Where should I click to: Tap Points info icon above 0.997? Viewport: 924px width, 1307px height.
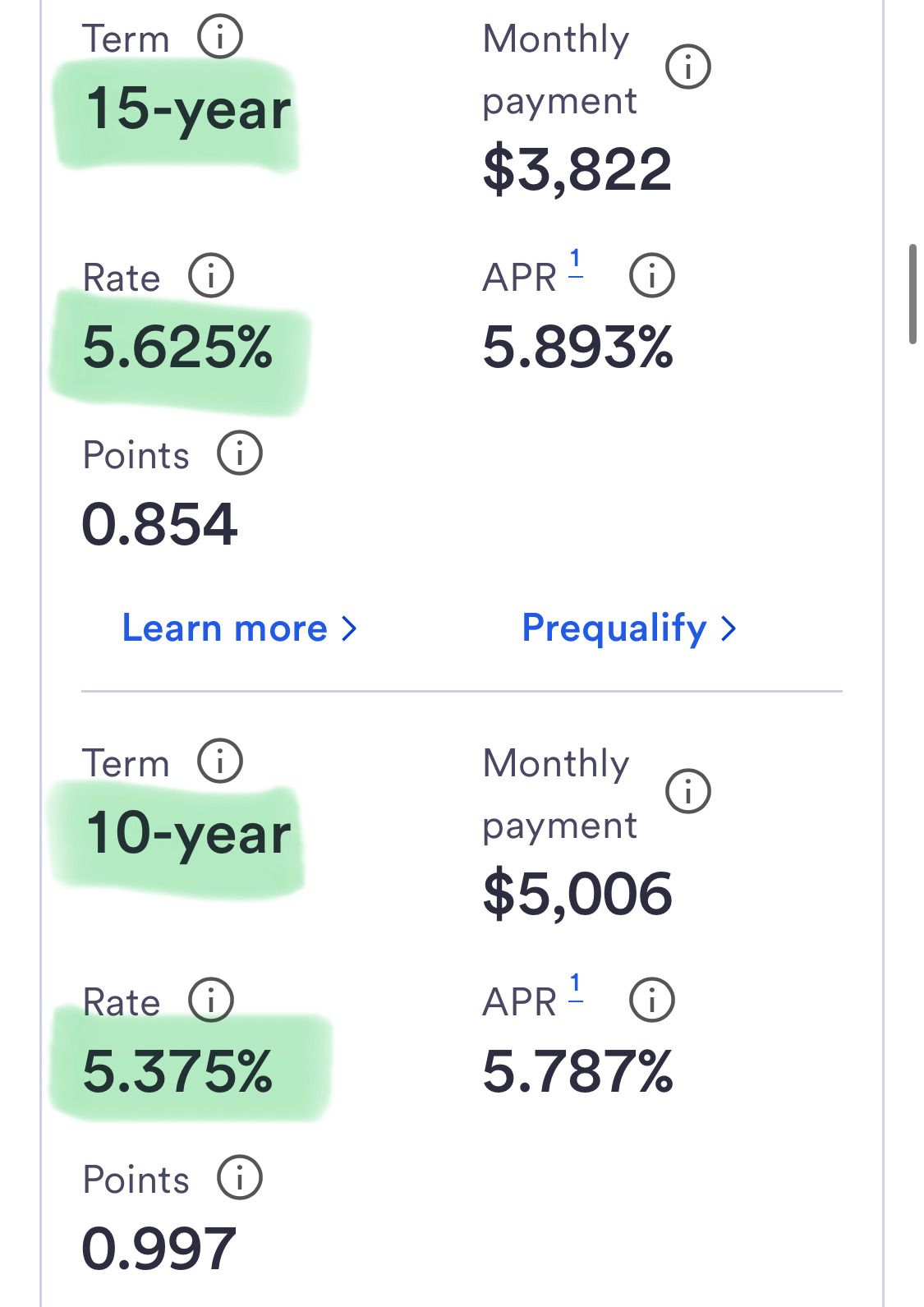pyautogui.click(x=240, y=1178)
